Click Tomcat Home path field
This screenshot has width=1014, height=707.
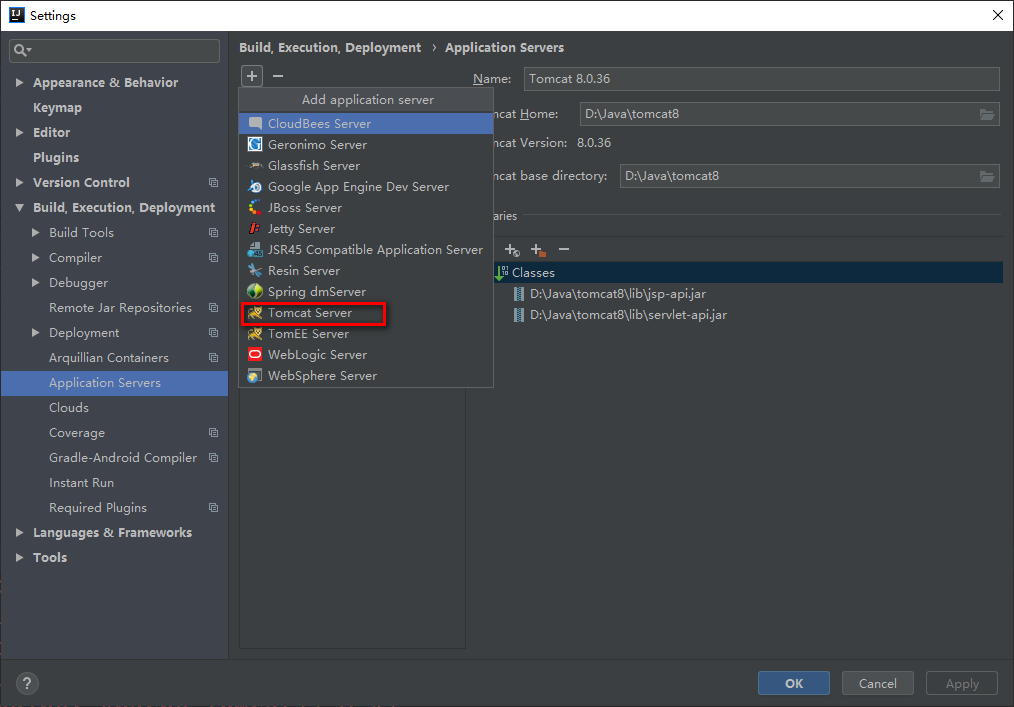(x=790, y=114)
